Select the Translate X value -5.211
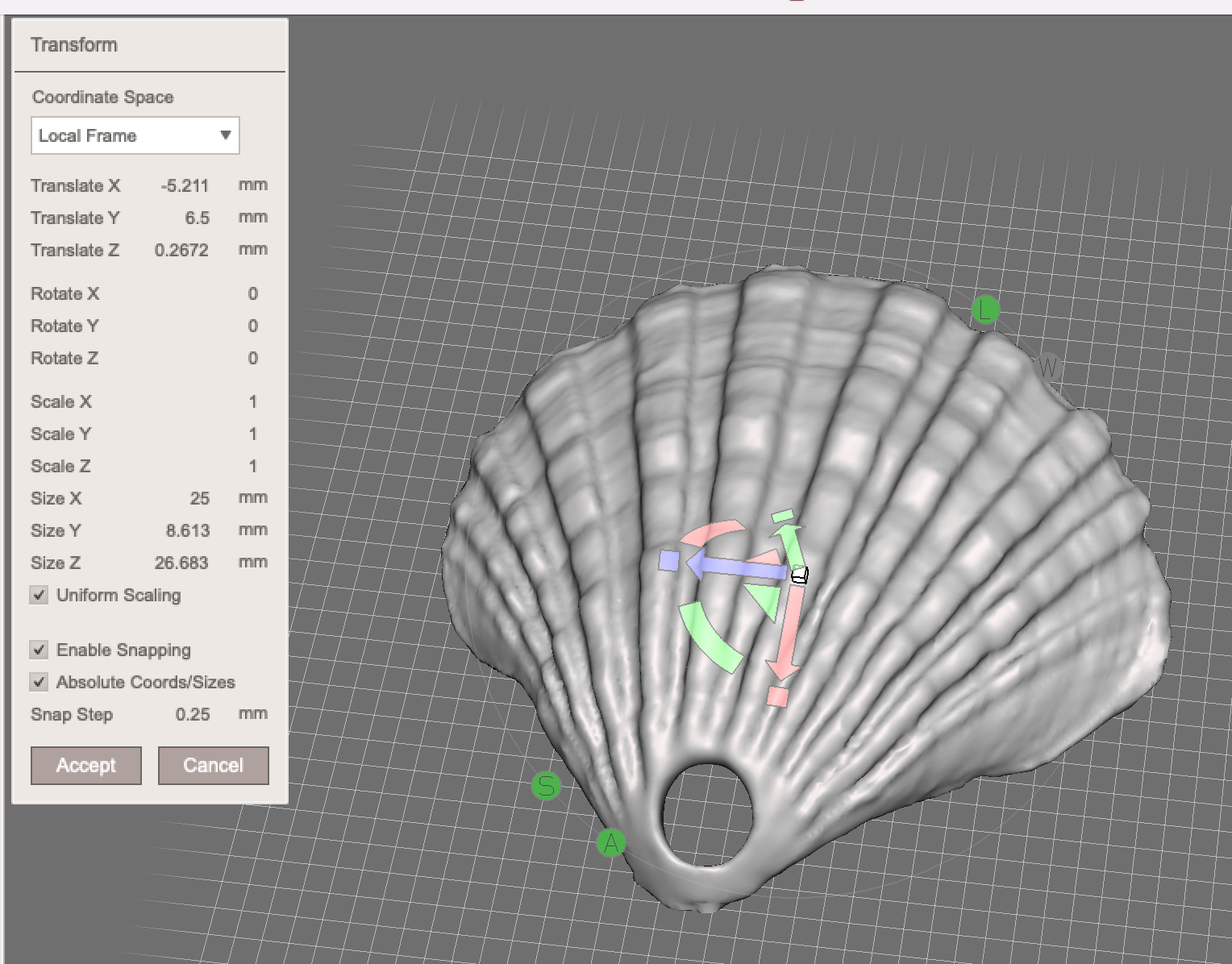Image resolution: width=1232 pixels, height=964 pixels. [x=185, y=185]
